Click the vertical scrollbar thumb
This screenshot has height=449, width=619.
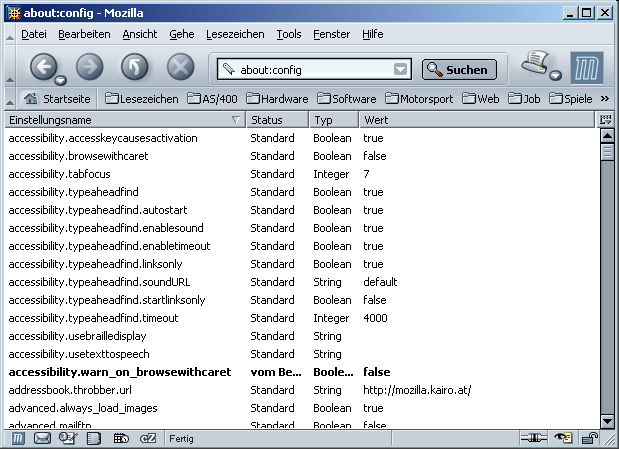607,152
